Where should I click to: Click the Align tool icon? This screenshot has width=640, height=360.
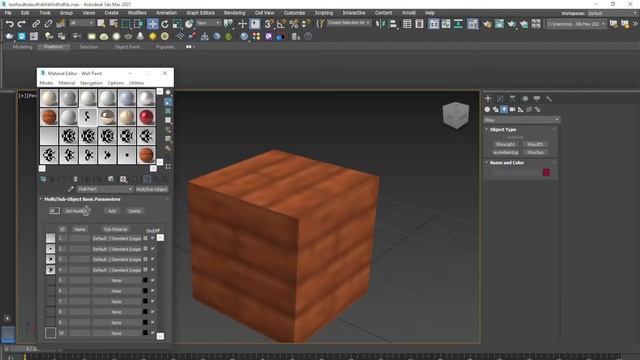[x=393, y=24]
